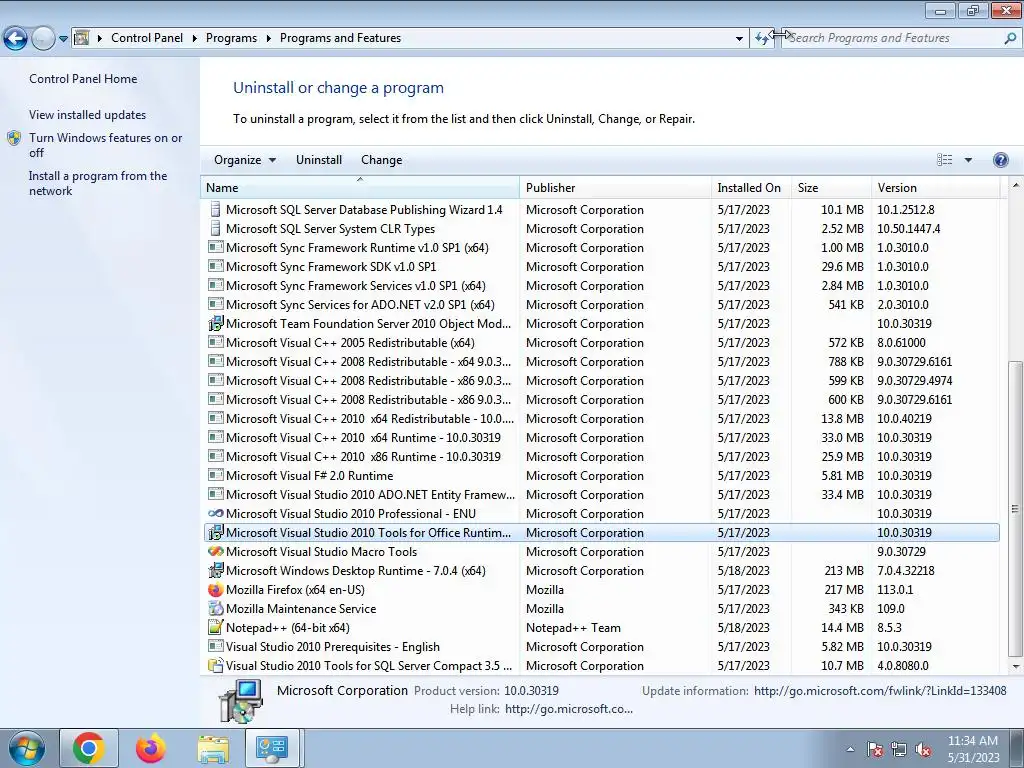The image size is (1024, 768).
Task: Go to Programs breadcrumb
Action: coord(231,38)
